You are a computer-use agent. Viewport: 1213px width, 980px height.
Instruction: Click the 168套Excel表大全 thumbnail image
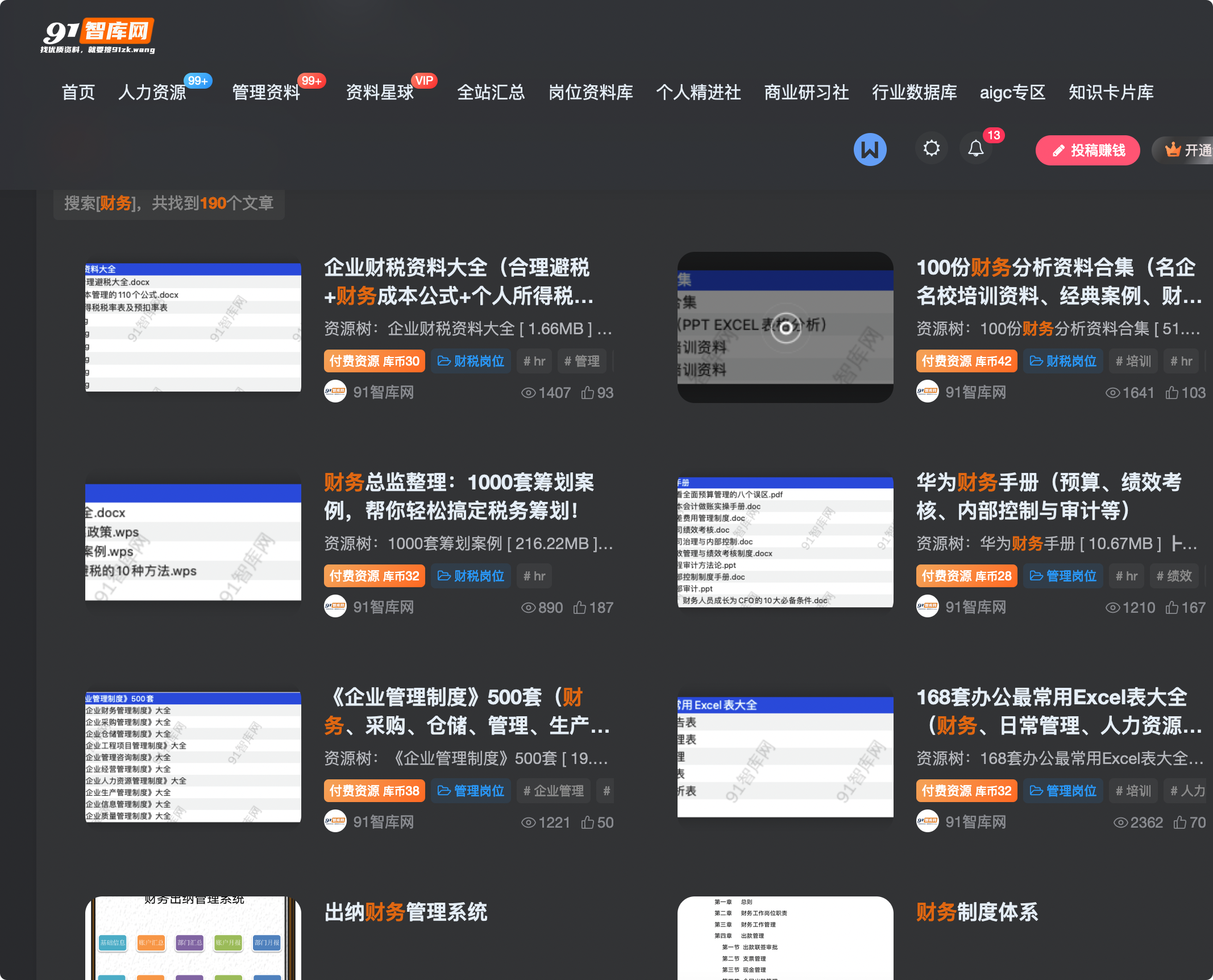pyautogui.click(x=786, y=757)
